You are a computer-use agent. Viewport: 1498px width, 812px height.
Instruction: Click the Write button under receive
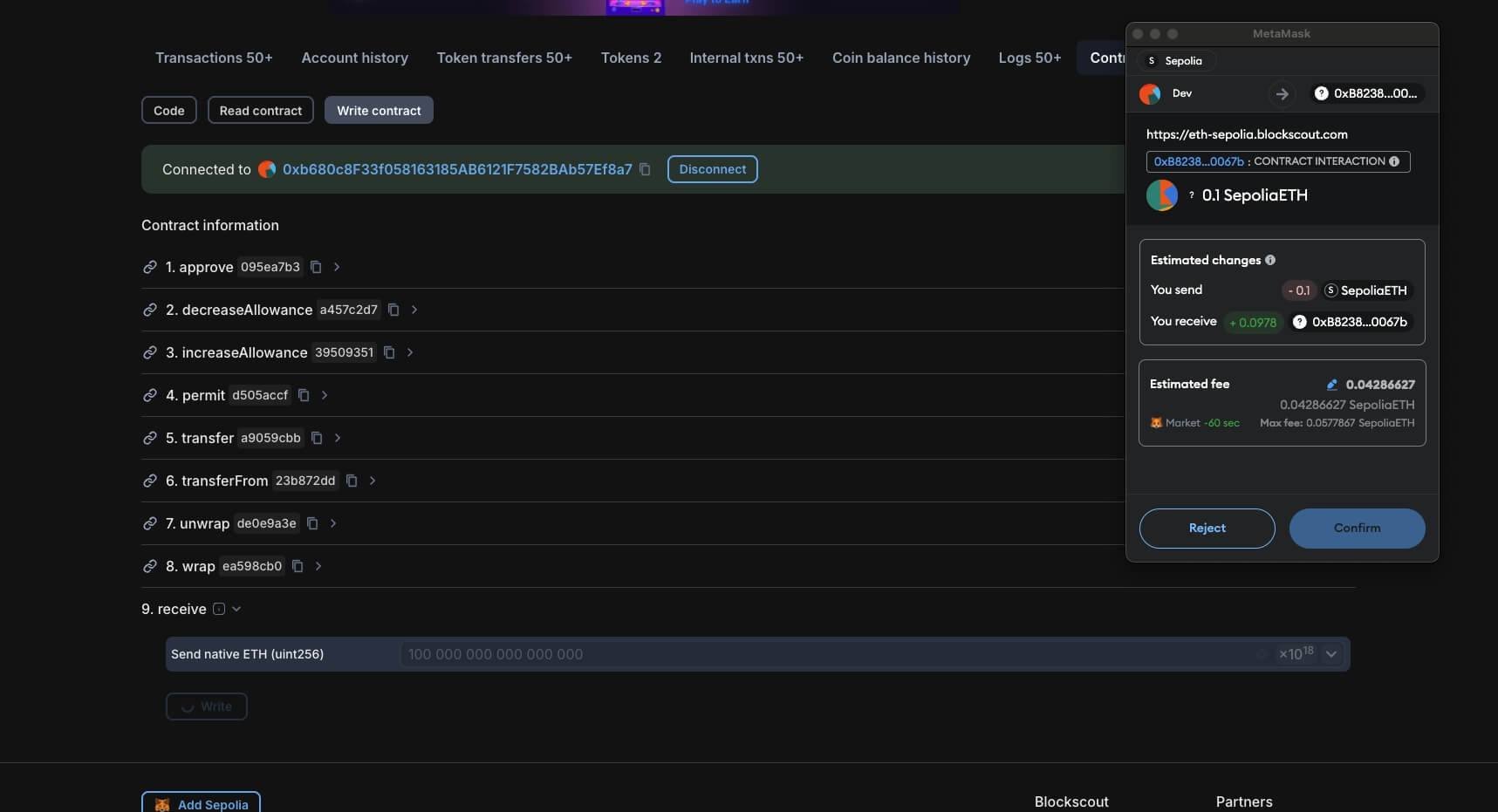point(207,706)
